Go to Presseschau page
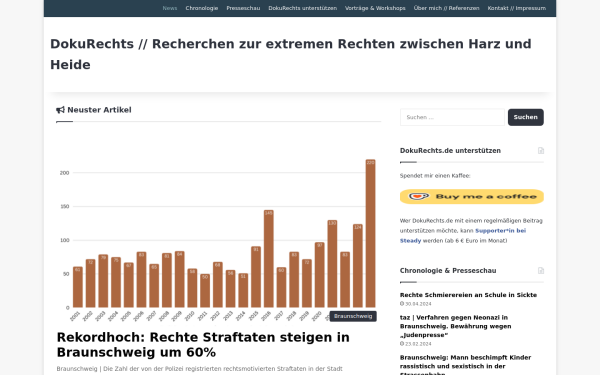 pyautogui.click(x=243, y=8)
